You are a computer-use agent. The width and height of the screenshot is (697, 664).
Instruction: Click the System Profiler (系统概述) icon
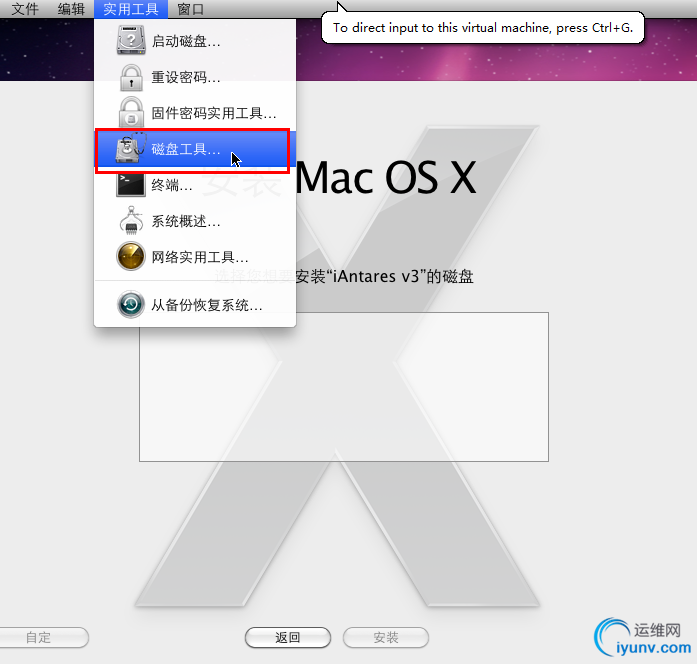tap(131, 220)
